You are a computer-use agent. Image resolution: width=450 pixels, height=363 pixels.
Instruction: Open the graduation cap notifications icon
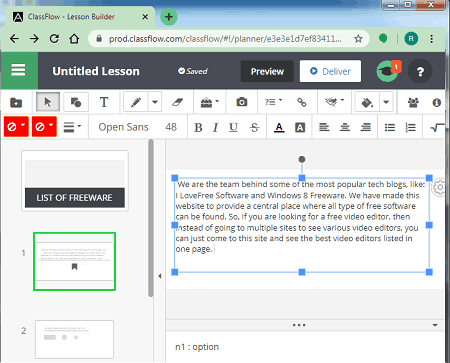click(x=387, y=71)
